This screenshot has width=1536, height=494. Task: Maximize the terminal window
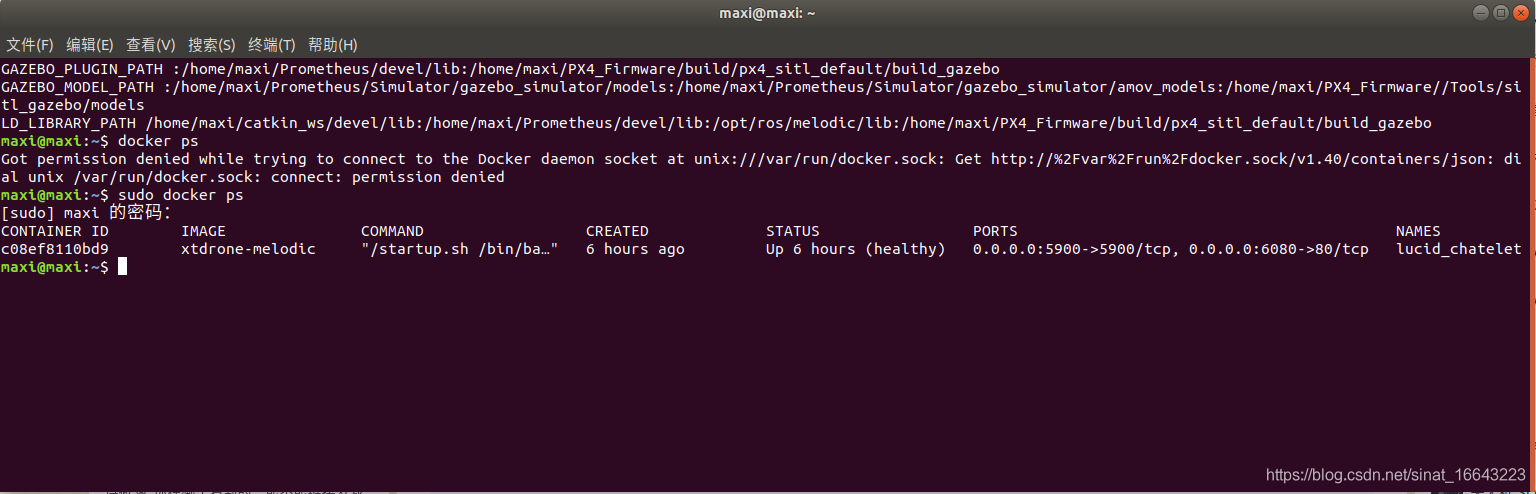pyautogui.click(x=1501, y=13)
